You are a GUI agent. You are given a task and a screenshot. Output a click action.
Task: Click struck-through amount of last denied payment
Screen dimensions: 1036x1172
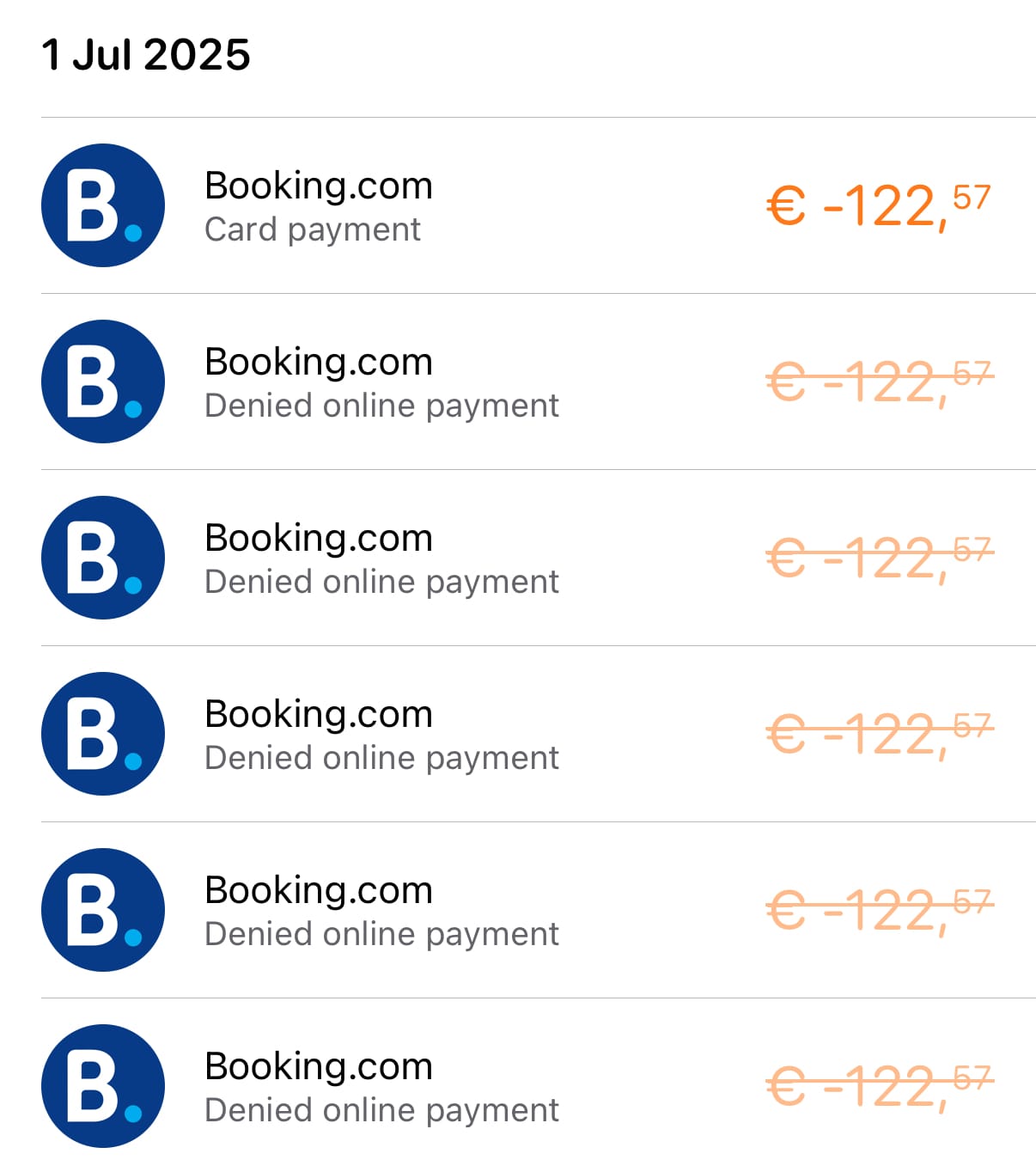(x=880, y=1087)
